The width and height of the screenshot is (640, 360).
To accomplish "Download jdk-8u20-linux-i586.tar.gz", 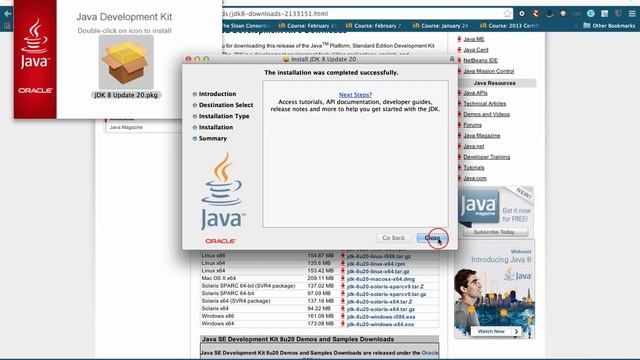I will pyautogui.click(x=379, y=256).
